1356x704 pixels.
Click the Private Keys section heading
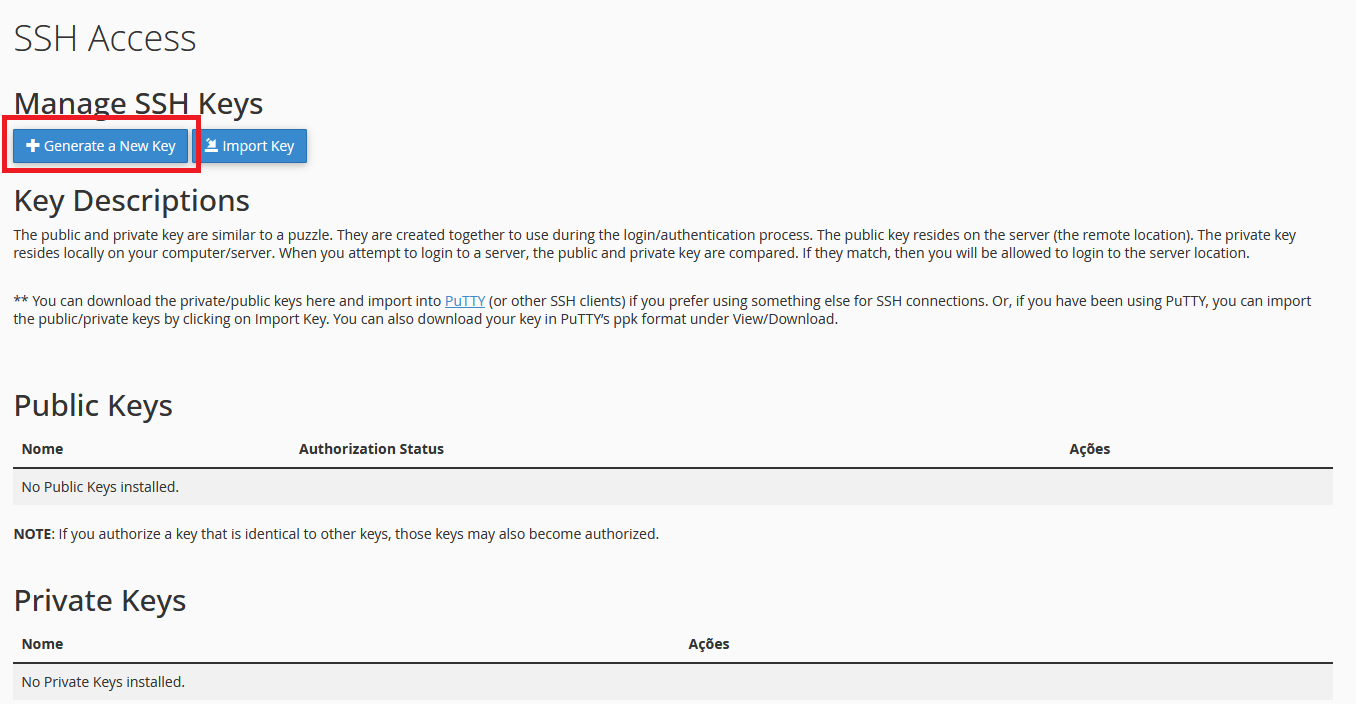tap(100, 601)
